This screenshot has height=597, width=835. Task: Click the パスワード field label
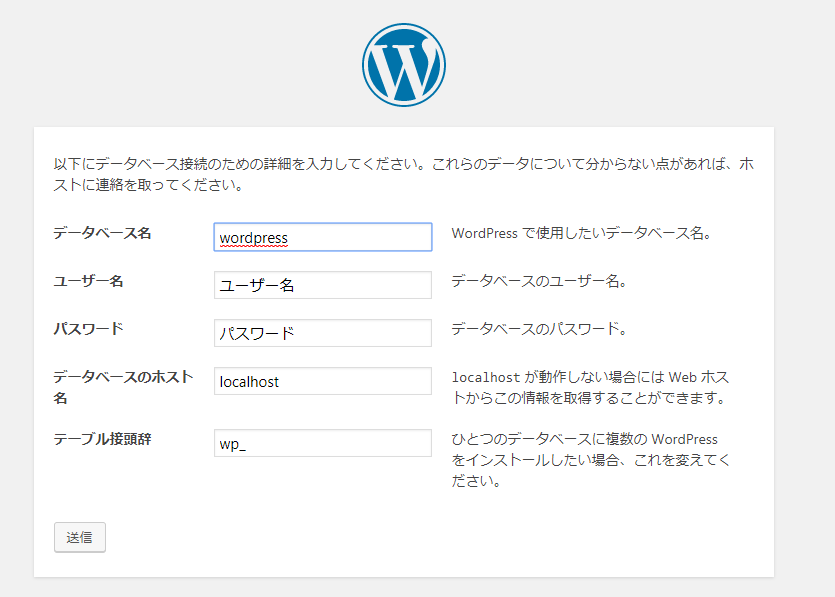point(88,329)
